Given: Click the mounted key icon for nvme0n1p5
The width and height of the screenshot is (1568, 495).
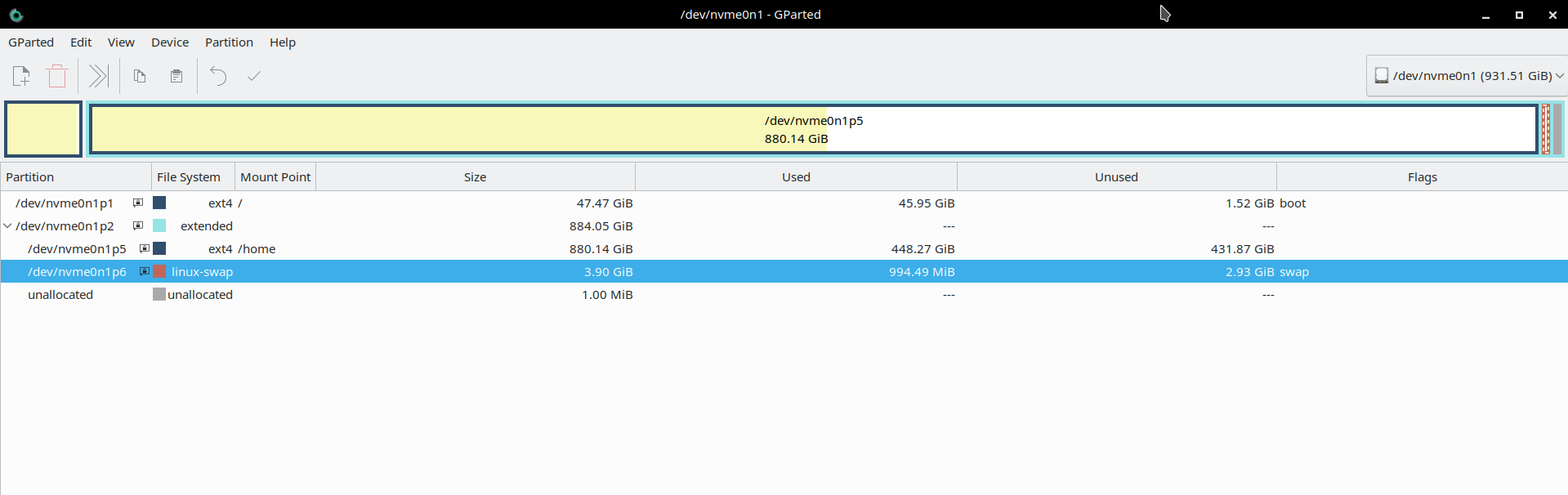Looking at the screenshot, I should [145, 248].
